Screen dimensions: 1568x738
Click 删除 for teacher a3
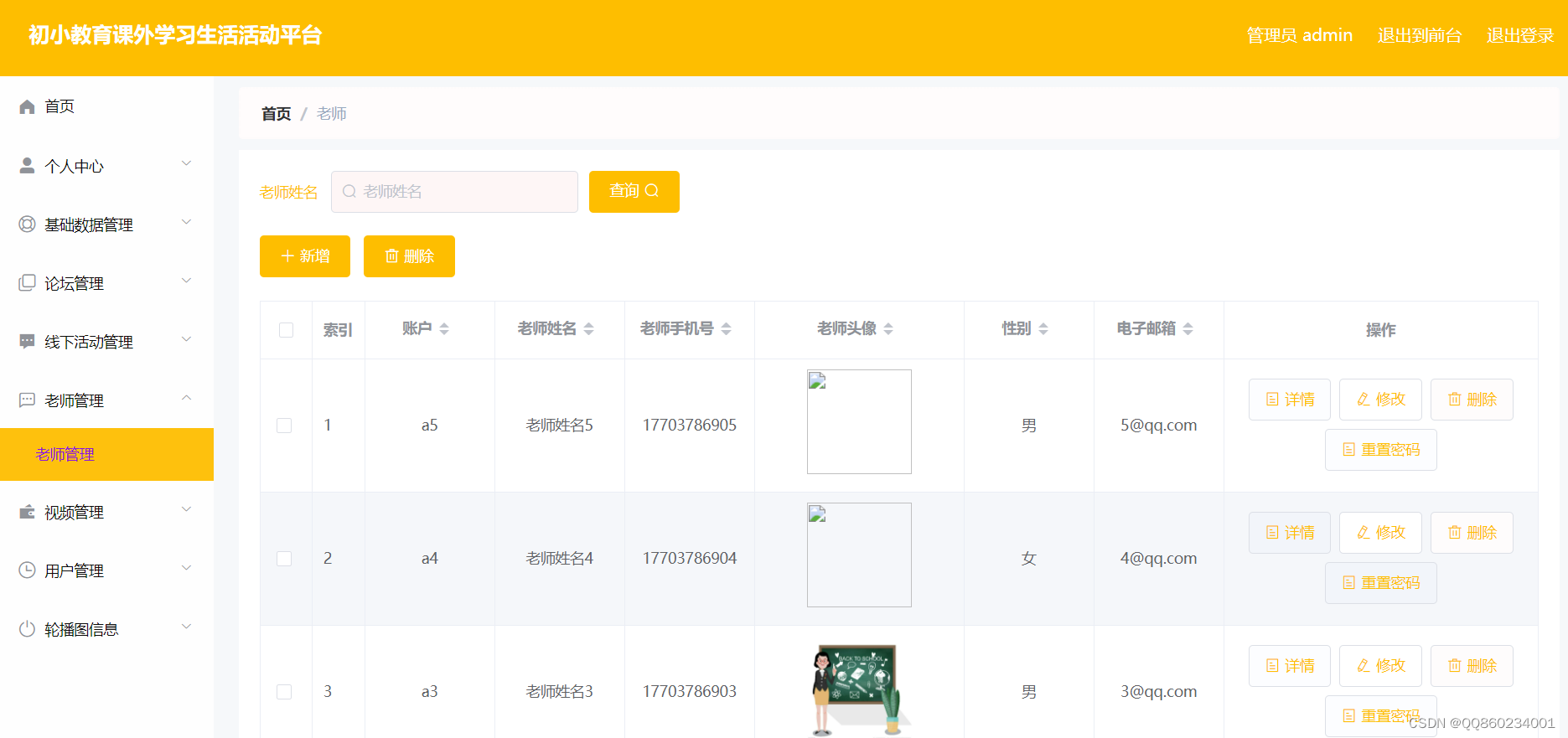pos(1472,666)
